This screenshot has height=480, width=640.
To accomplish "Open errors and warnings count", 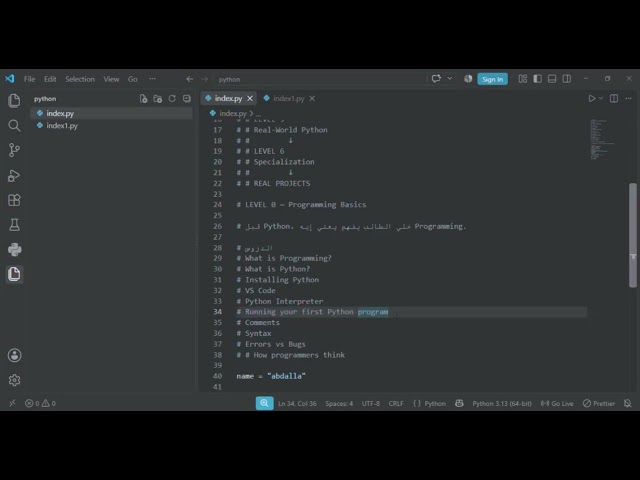I will click(40, 403).
